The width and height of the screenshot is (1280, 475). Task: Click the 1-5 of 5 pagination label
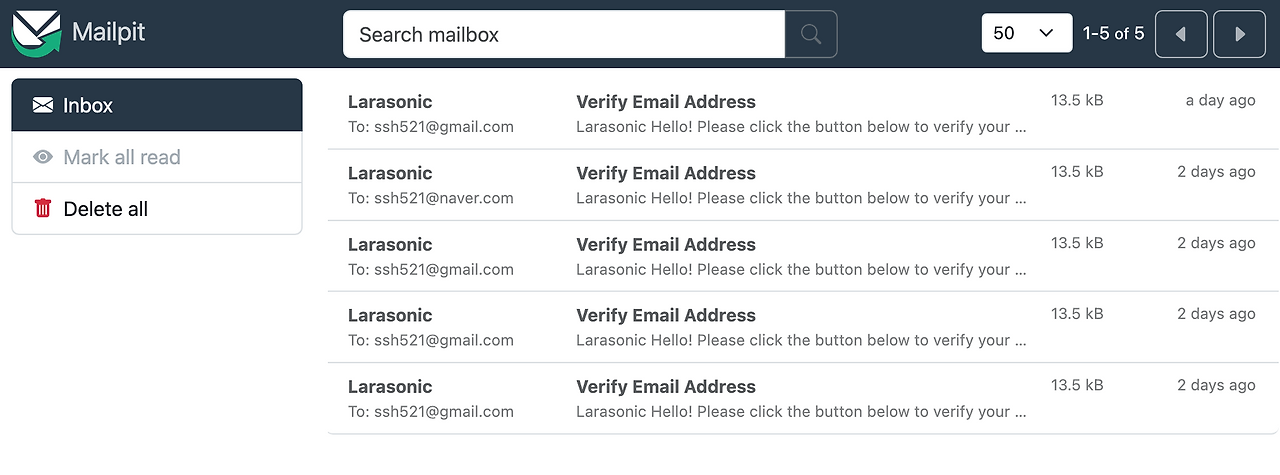pyautogui.click(x=1113, y=34)
